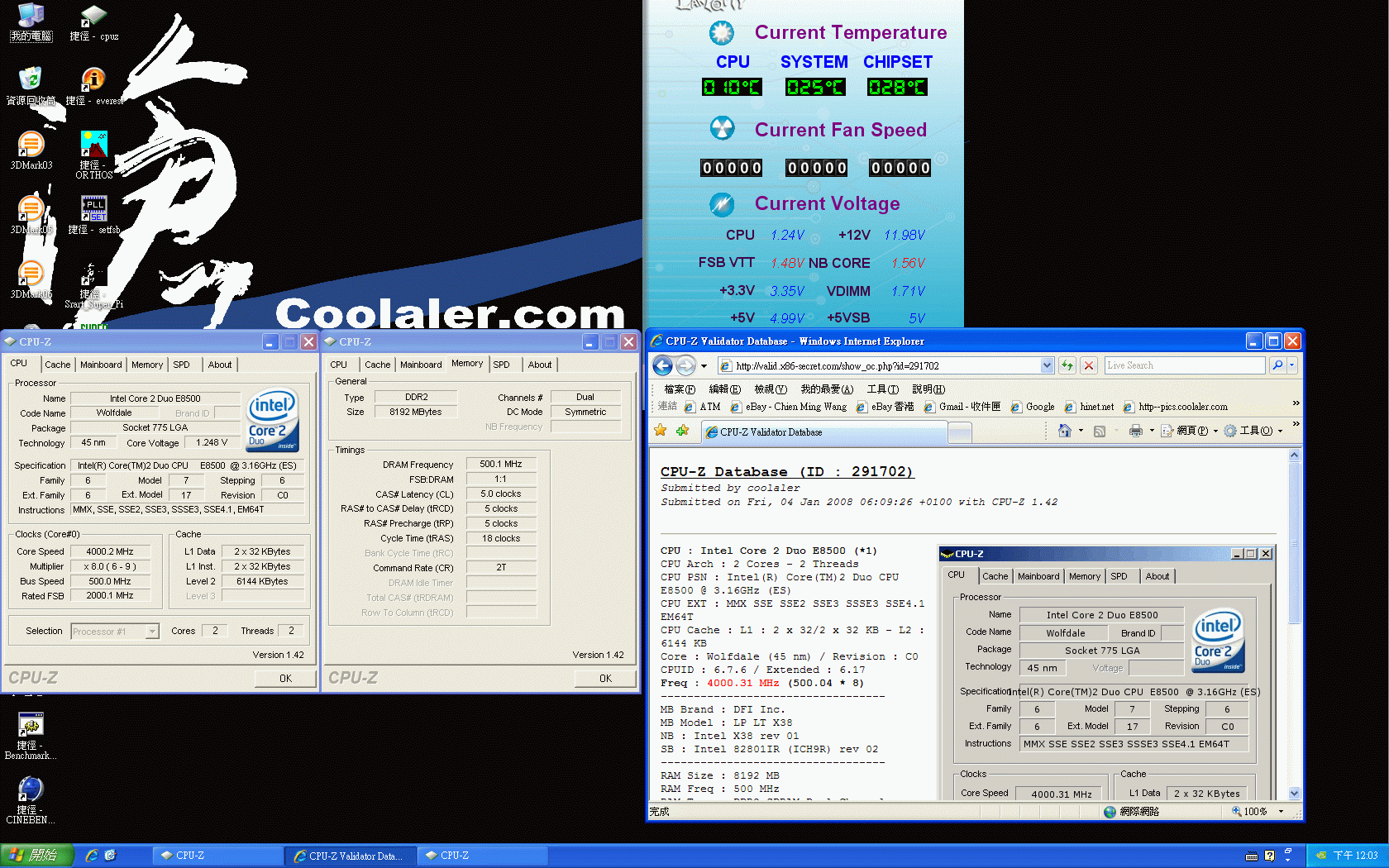Open the Favorites Center star icon

[660, 431]
